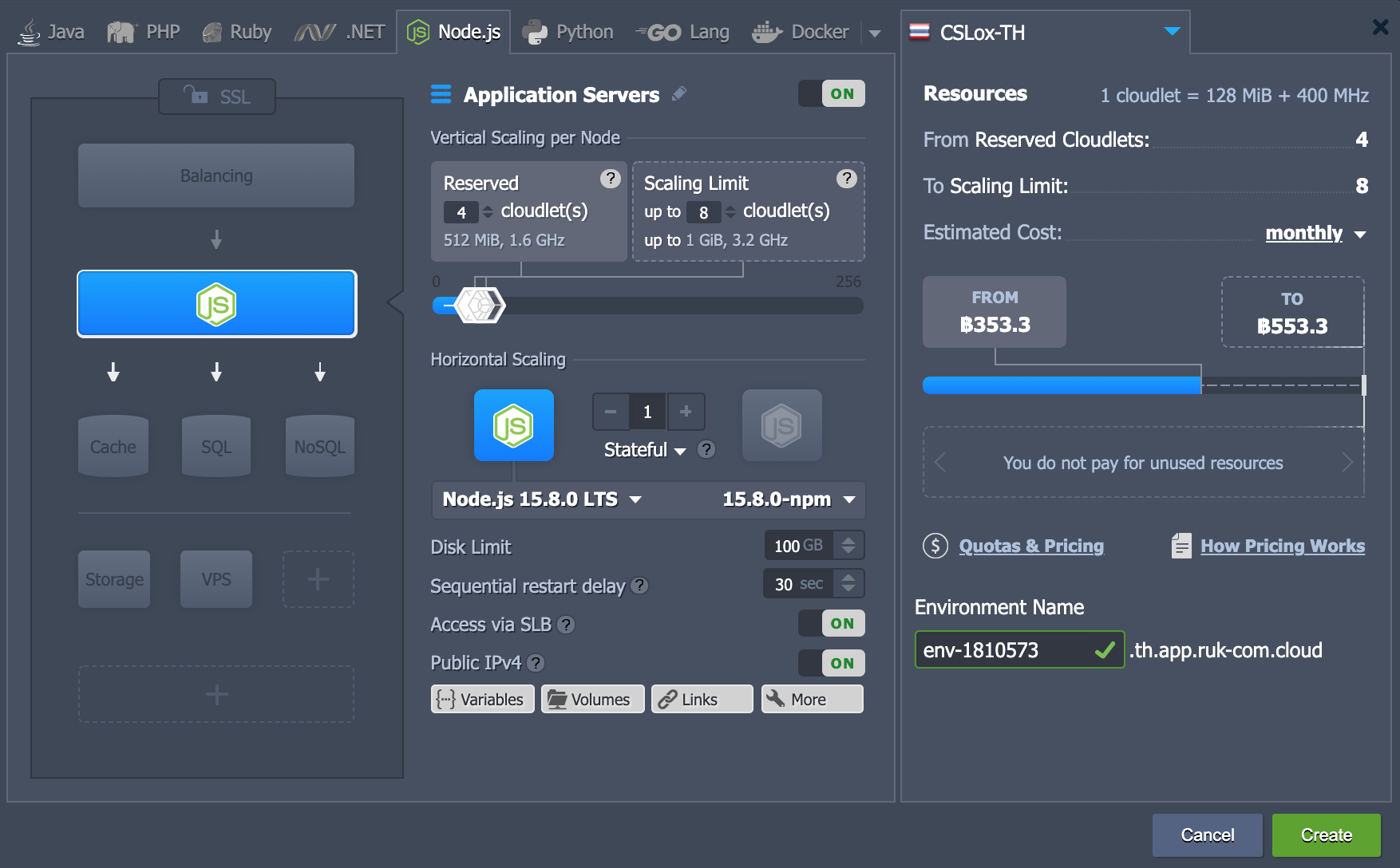Select the NoSQL node block
The image size is (1400, 868).
[318, 446]
